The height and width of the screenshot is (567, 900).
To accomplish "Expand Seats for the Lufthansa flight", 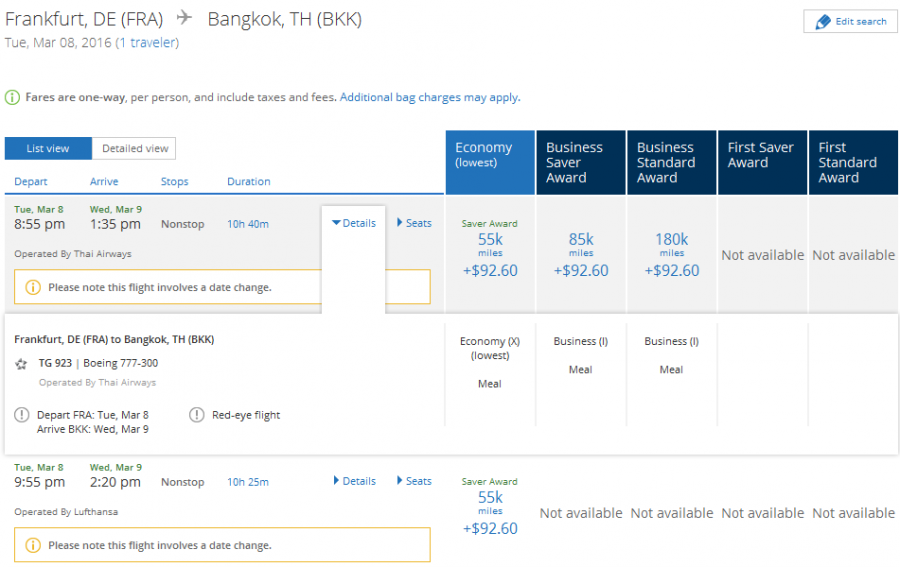I will [414, 481].
